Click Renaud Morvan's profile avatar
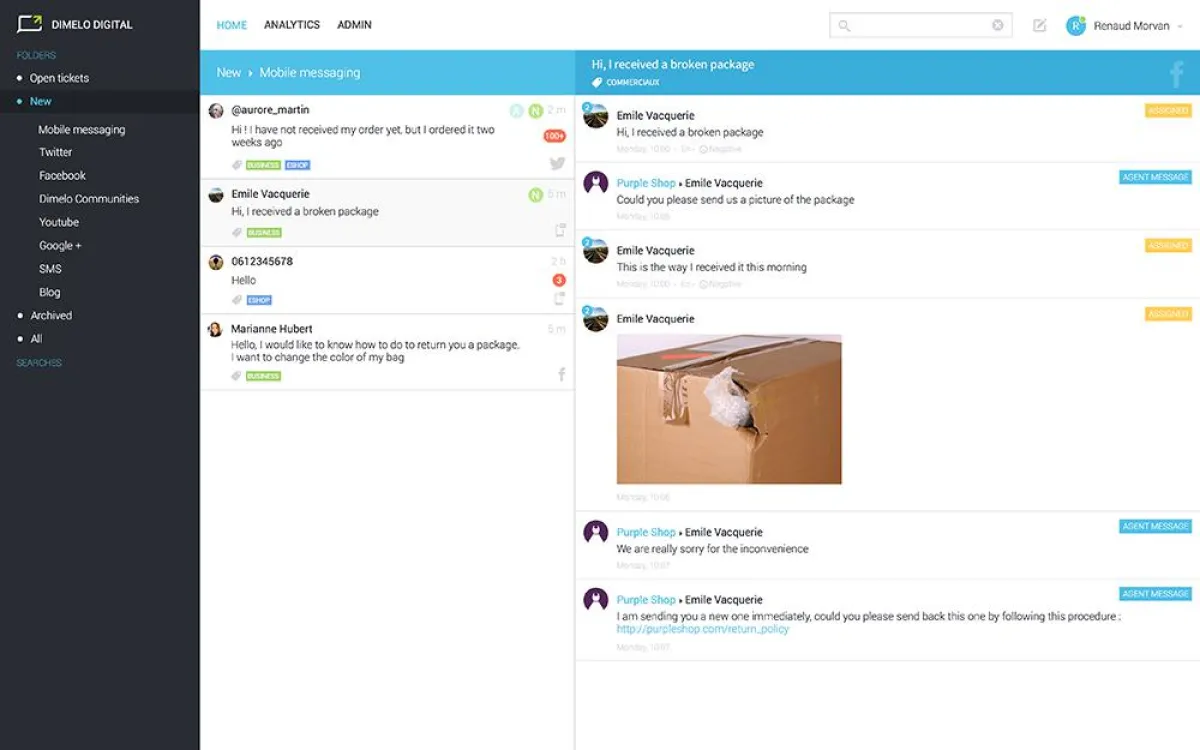1200x750 pixels. (1076, 26)
